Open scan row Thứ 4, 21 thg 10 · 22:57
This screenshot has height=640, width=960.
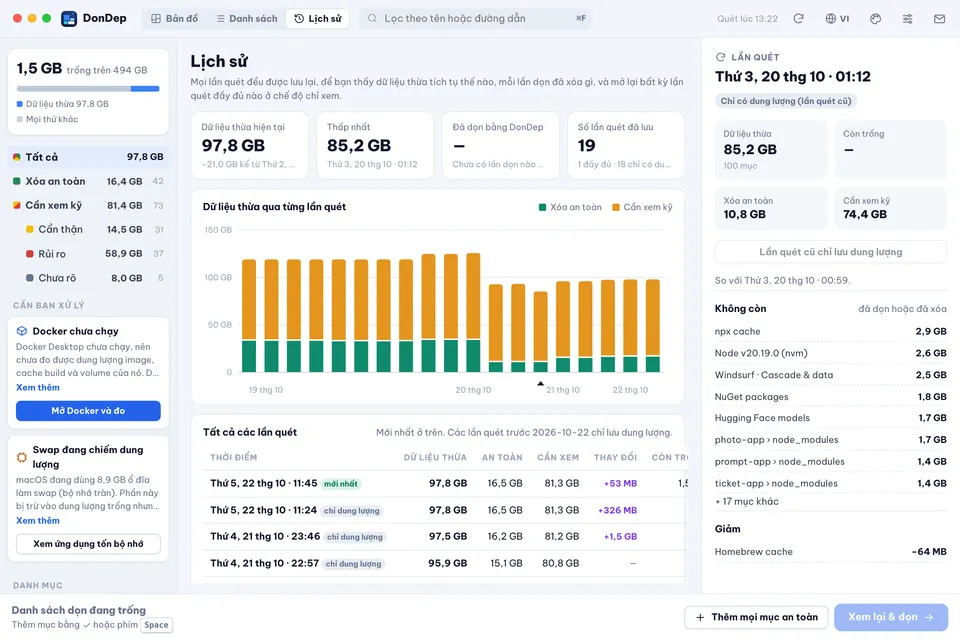click(x=443, y=563)
